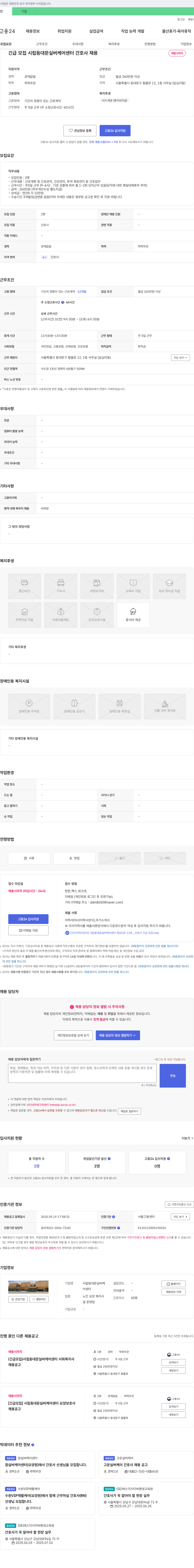Open the 직업 능력 개발 menu
194x1568 pixels.
click(x=133, y=31)
